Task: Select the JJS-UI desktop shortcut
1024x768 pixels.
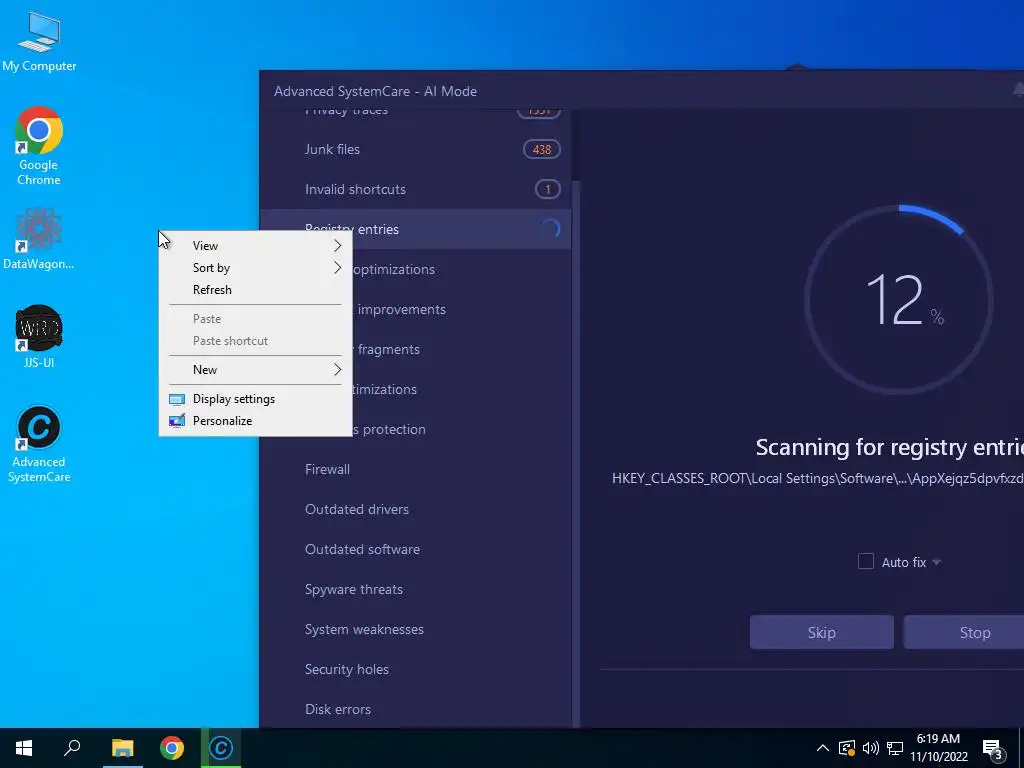Action: tap(39, 337)
